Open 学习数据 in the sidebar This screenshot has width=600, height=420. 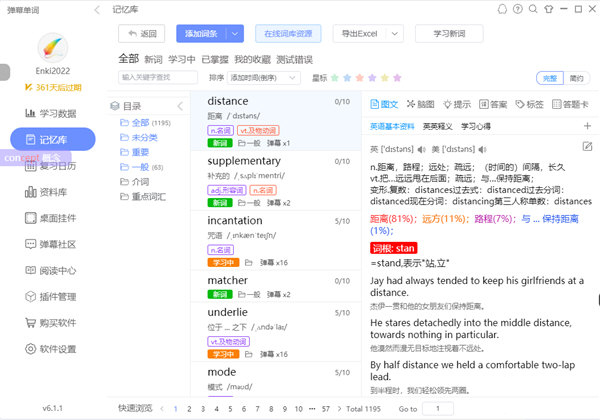(51, 113)
